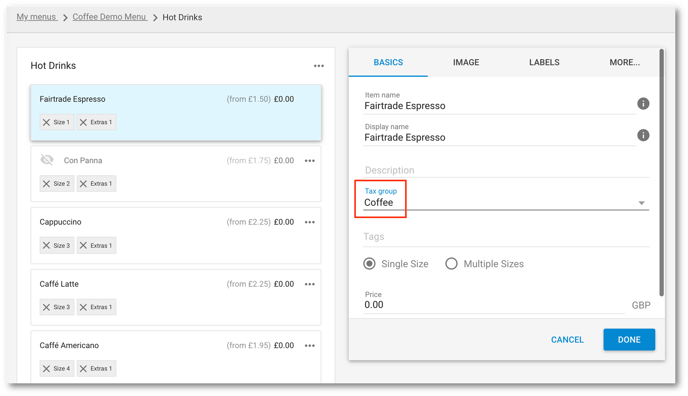Image resolution: width=688 pixels, height=396 pixels.
Task: Open the MORE... tab overflow
Action: click(x=624, y=63)
